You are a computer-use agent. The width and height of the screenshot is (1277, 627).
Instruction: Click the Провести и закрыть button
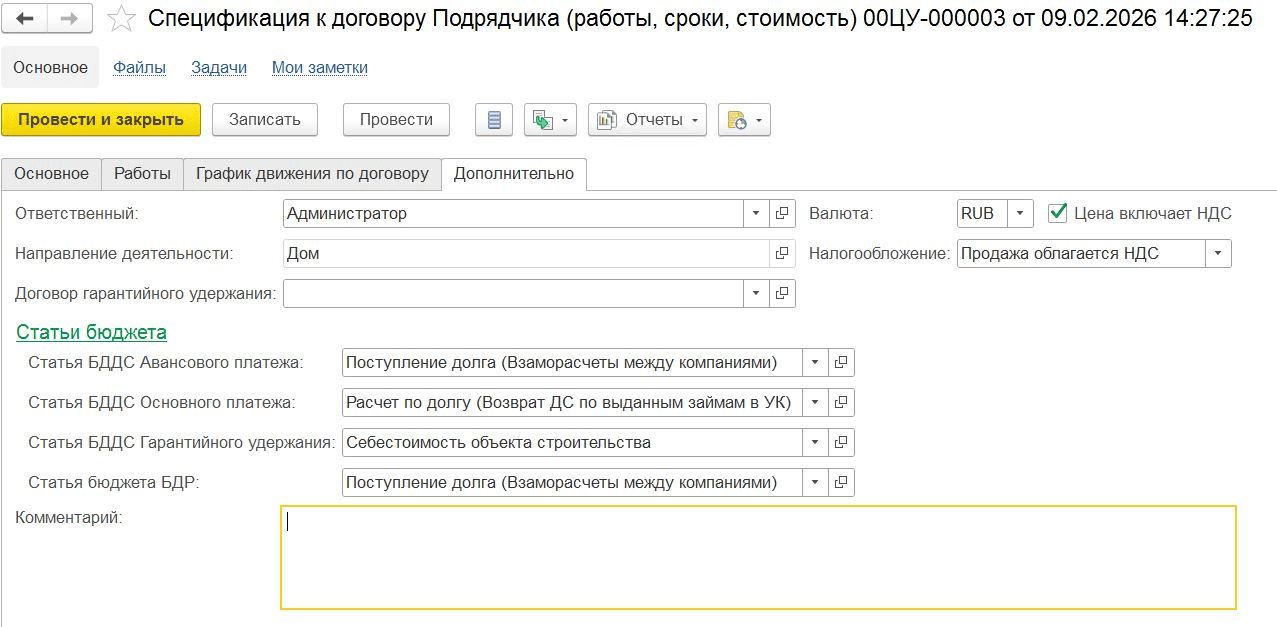coord(101,120)
